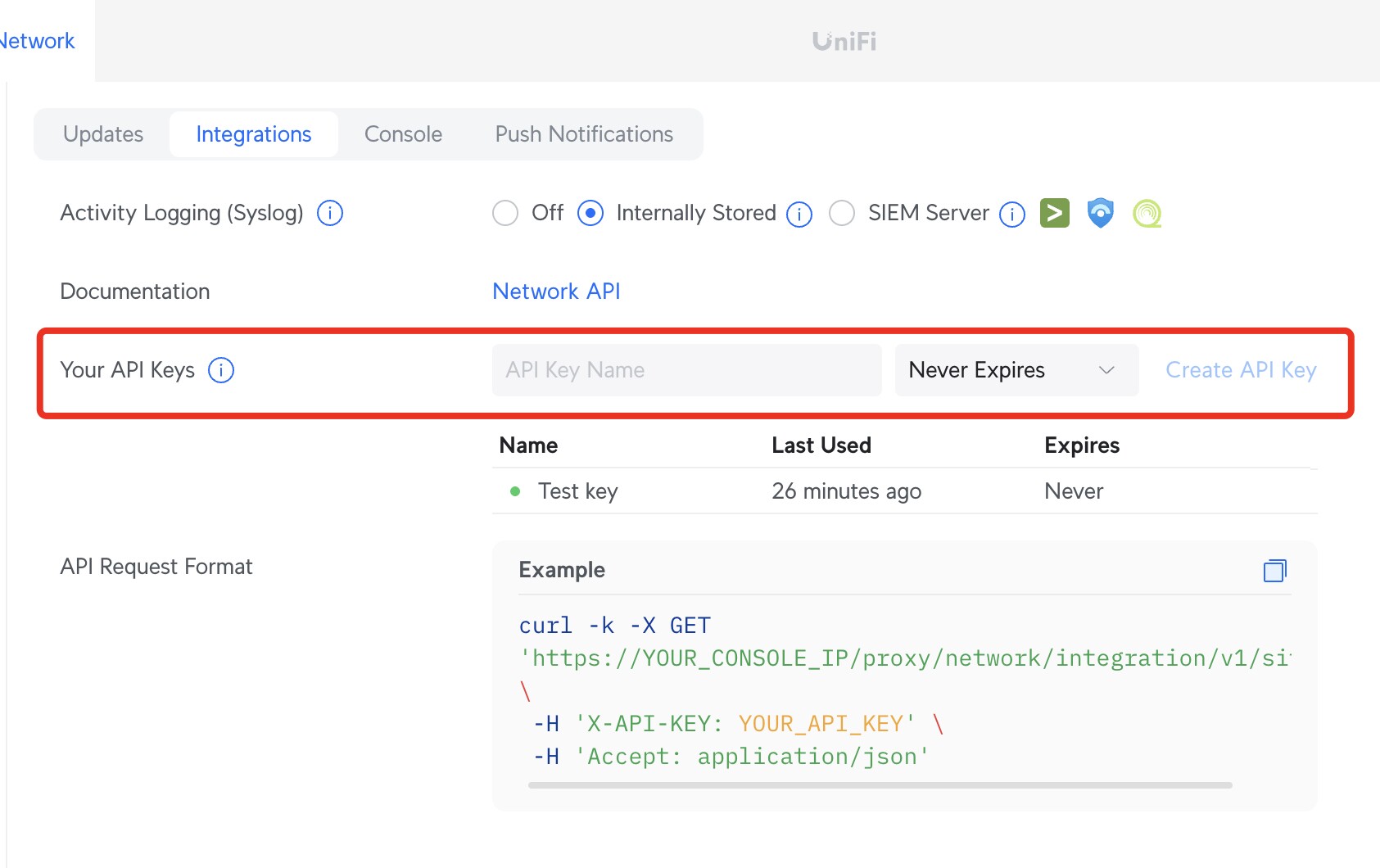Viewport: 1380px width, 868px height.
Task: Open the Network API documentation link
Action: click(x=556, y=292)
